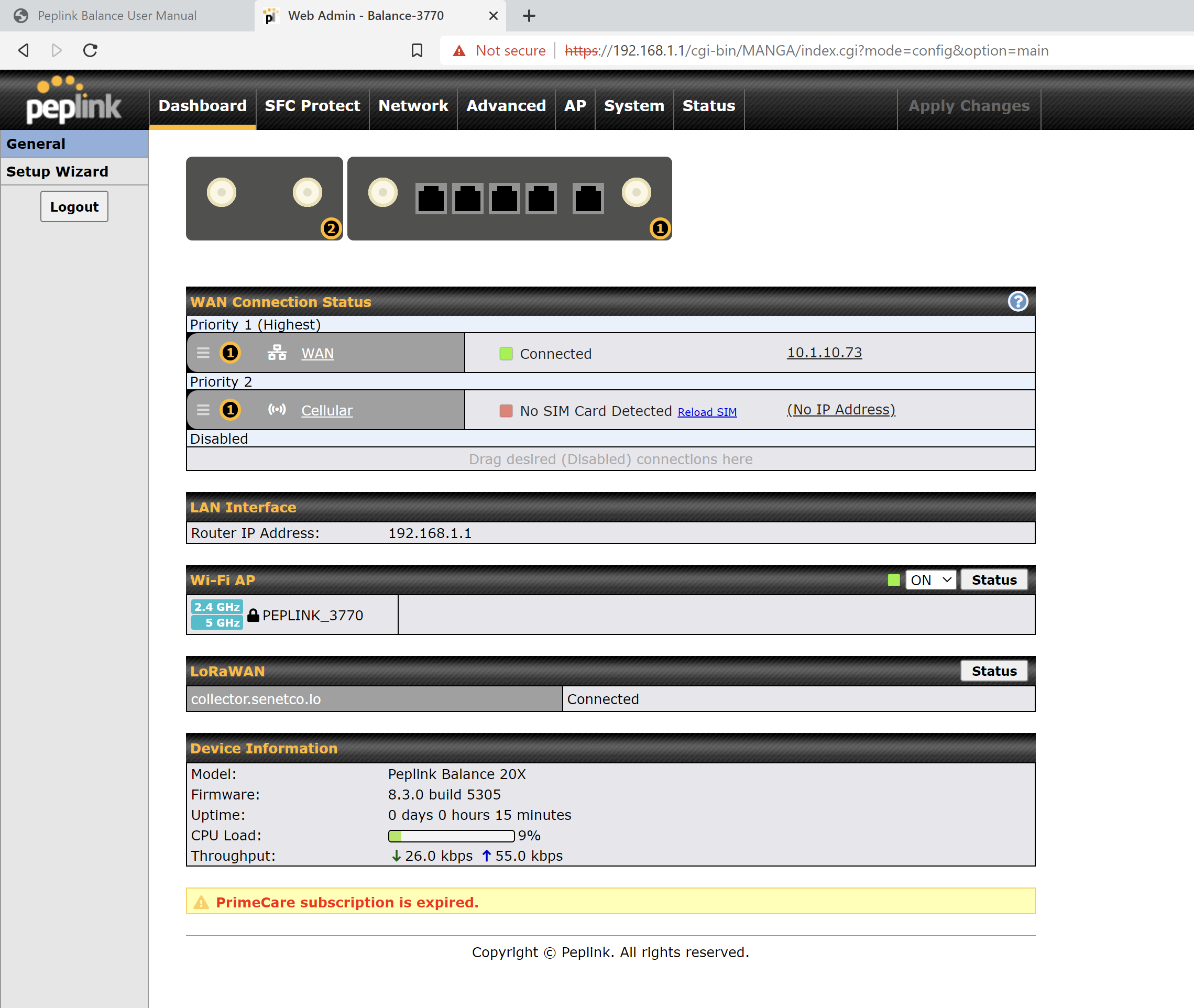Click the PEPLINK_3770 SSID name
Image resolution: width=1194 pixels, height=1008 pixels.
312,615
